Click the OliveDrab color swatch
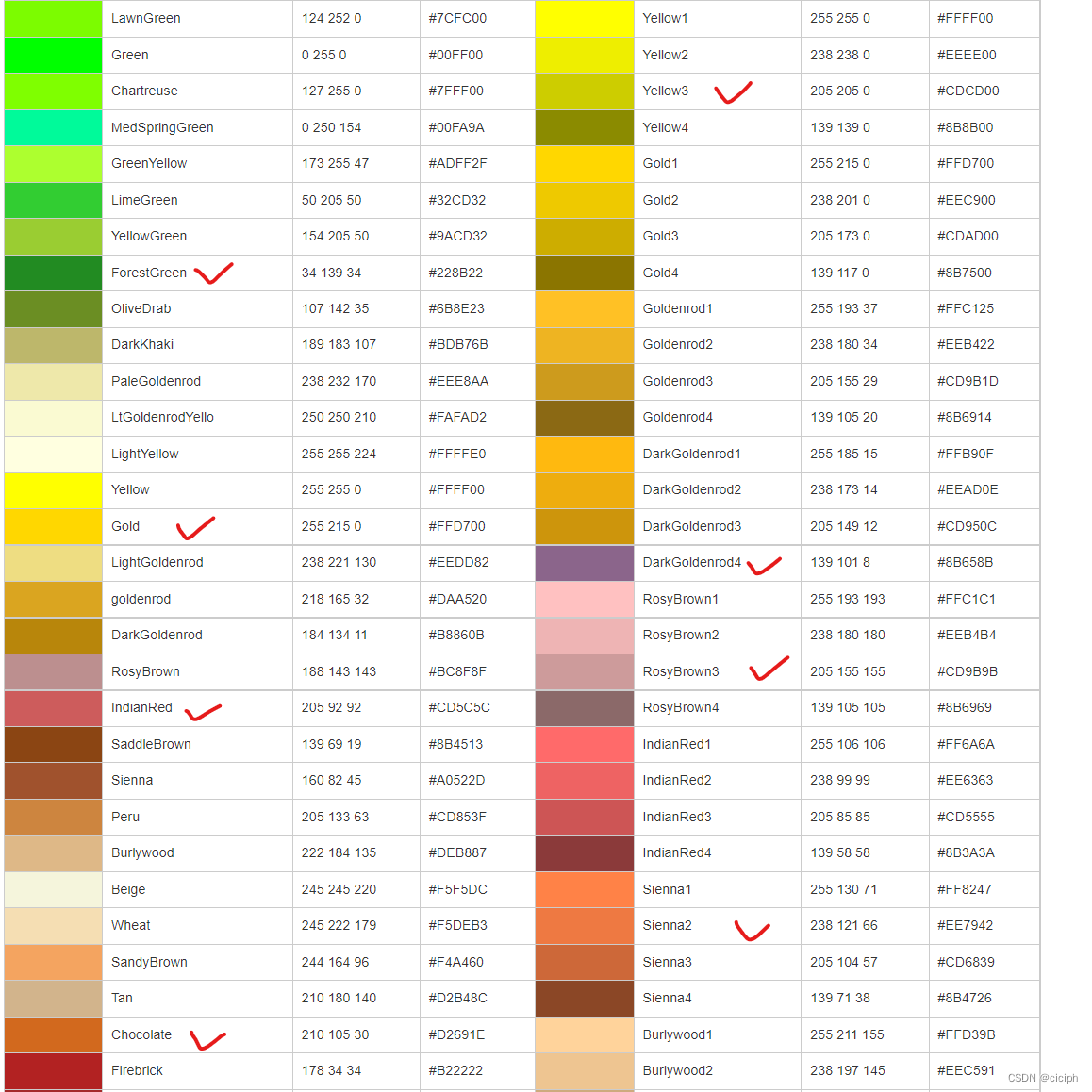The height and width of the screenshot is (1092, 1092). coord(53,308)
